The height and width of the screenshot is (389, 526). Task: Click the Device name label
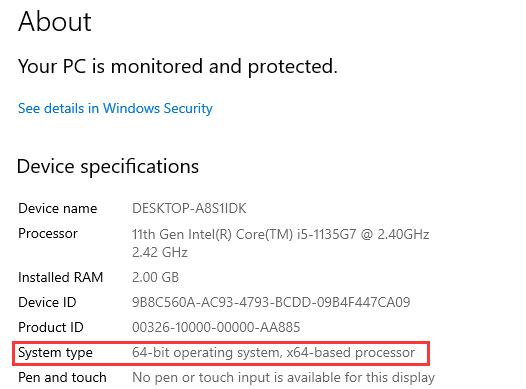(58, 209)
